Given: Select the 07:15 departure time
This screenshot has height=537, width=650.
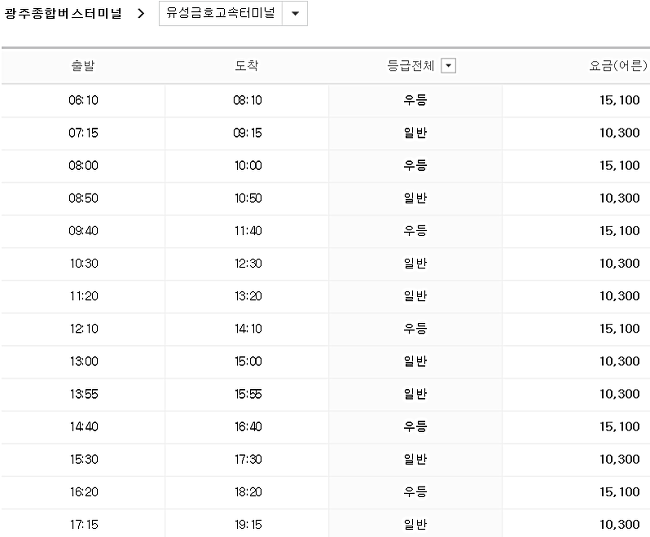Looking at the screenshot, I should pyautogui.click(x=83, y=133).
